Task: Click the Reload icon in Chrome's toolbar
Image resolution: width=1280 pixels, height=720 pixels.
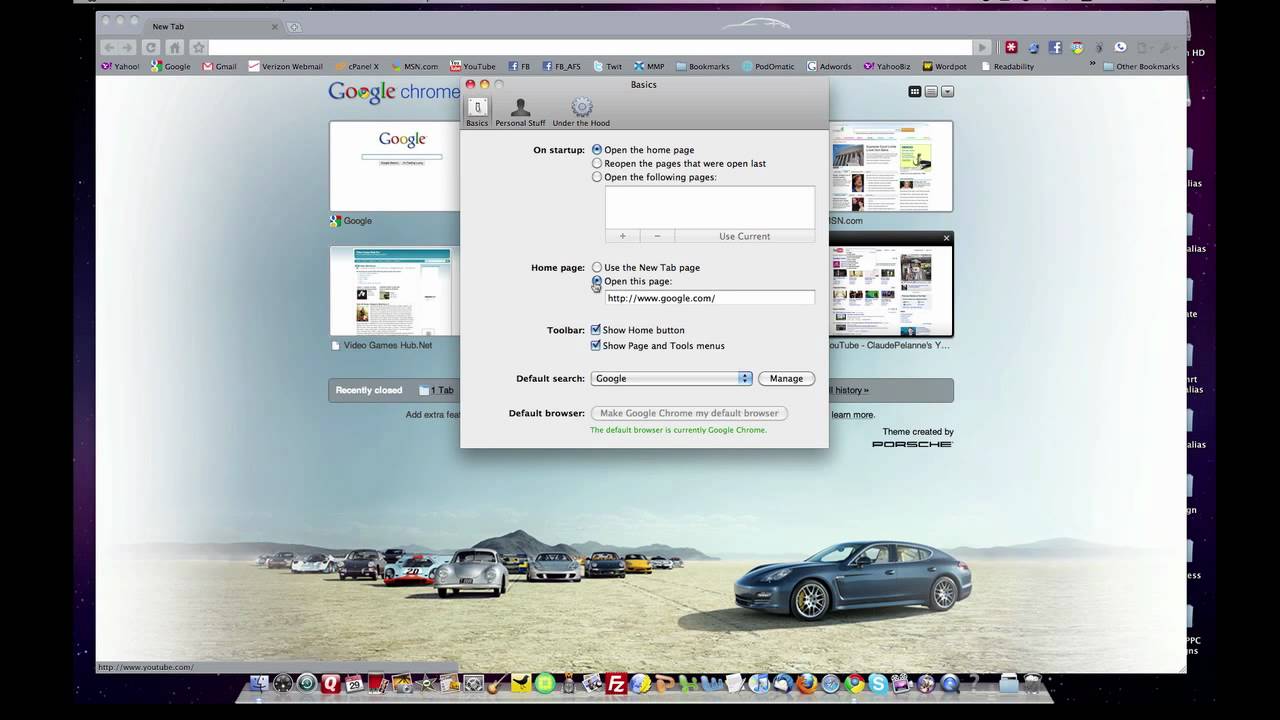Action: (150, 47)
